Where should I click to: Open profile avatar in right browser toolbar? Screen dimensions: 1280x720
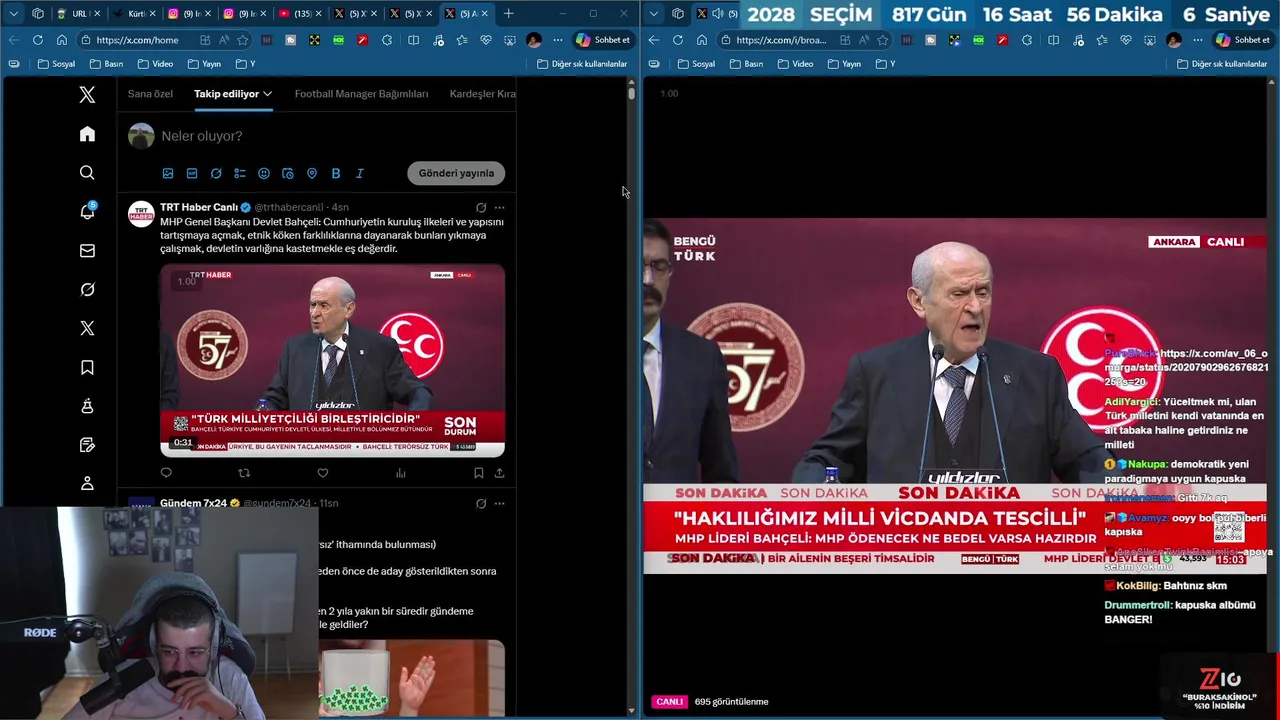click(1173, 40)
